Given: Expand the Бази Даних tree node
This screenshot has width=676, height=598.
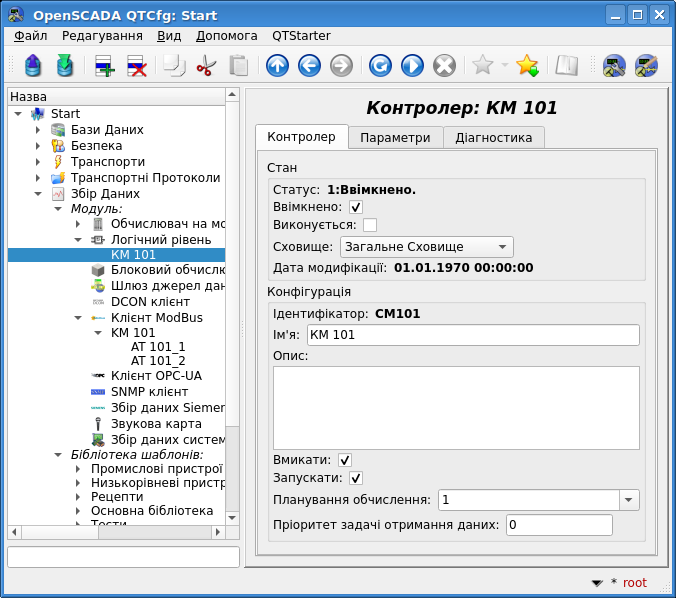Looking at the screenshot, I should tap(38, 130).
